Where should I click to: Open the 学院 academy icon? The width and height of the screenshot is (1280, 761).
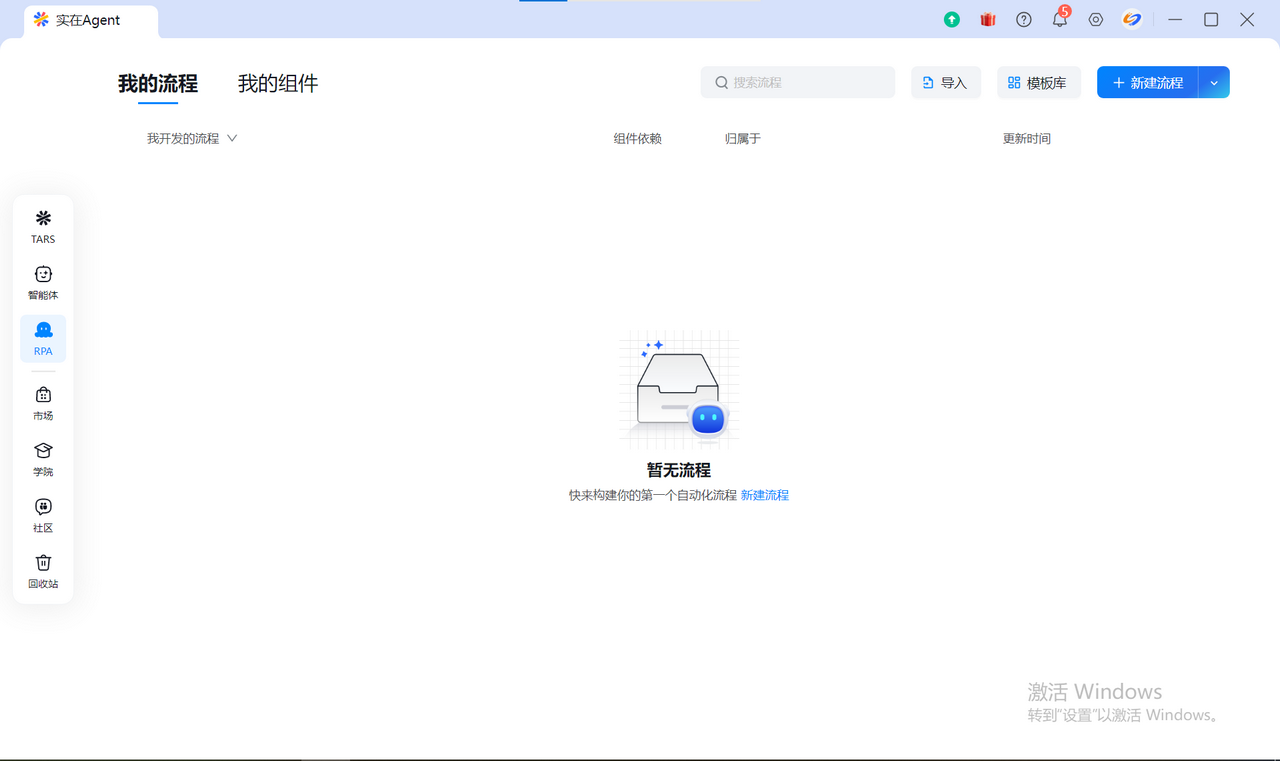coord(43,459)
